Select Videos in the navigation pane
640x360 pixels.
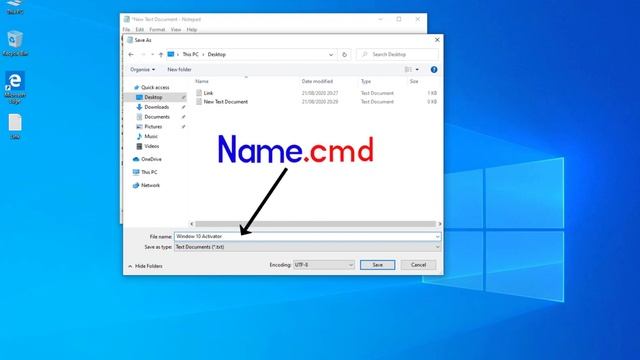pyautogui.click(x=151, y=146)
